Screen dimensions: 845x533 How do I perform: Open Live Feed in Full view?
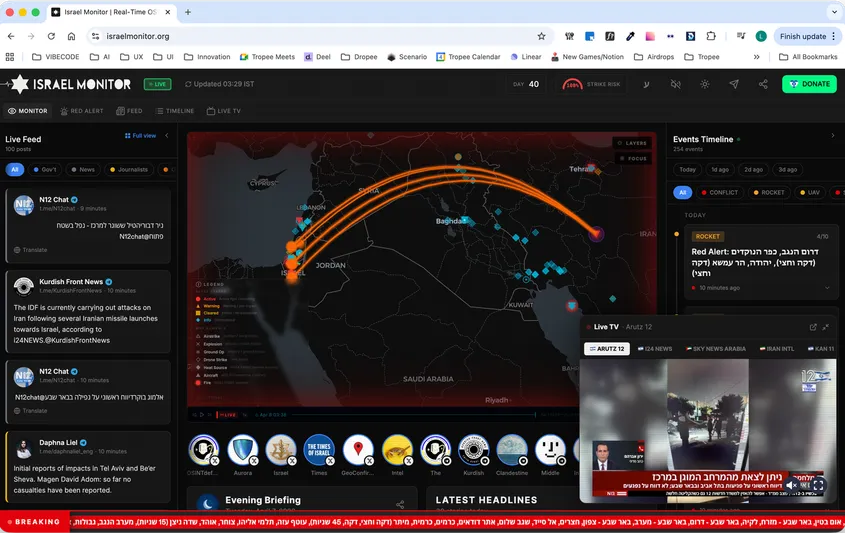[x=141, y=136]
